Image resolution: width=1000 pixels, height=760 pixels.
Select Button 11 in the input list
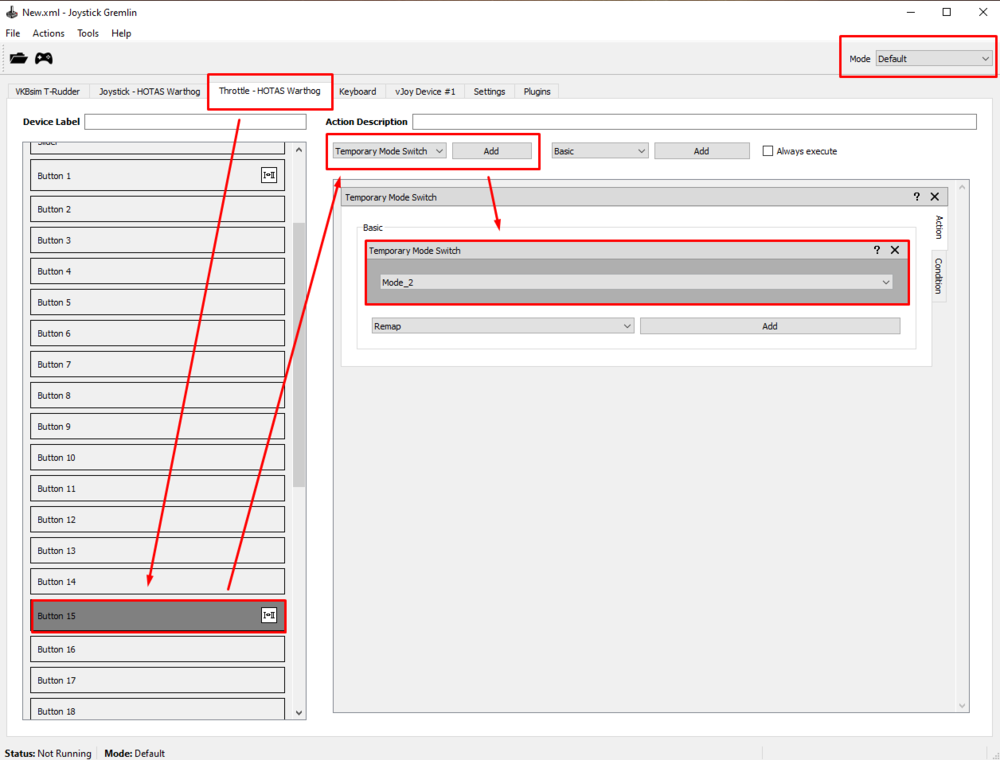coord(158,488)
